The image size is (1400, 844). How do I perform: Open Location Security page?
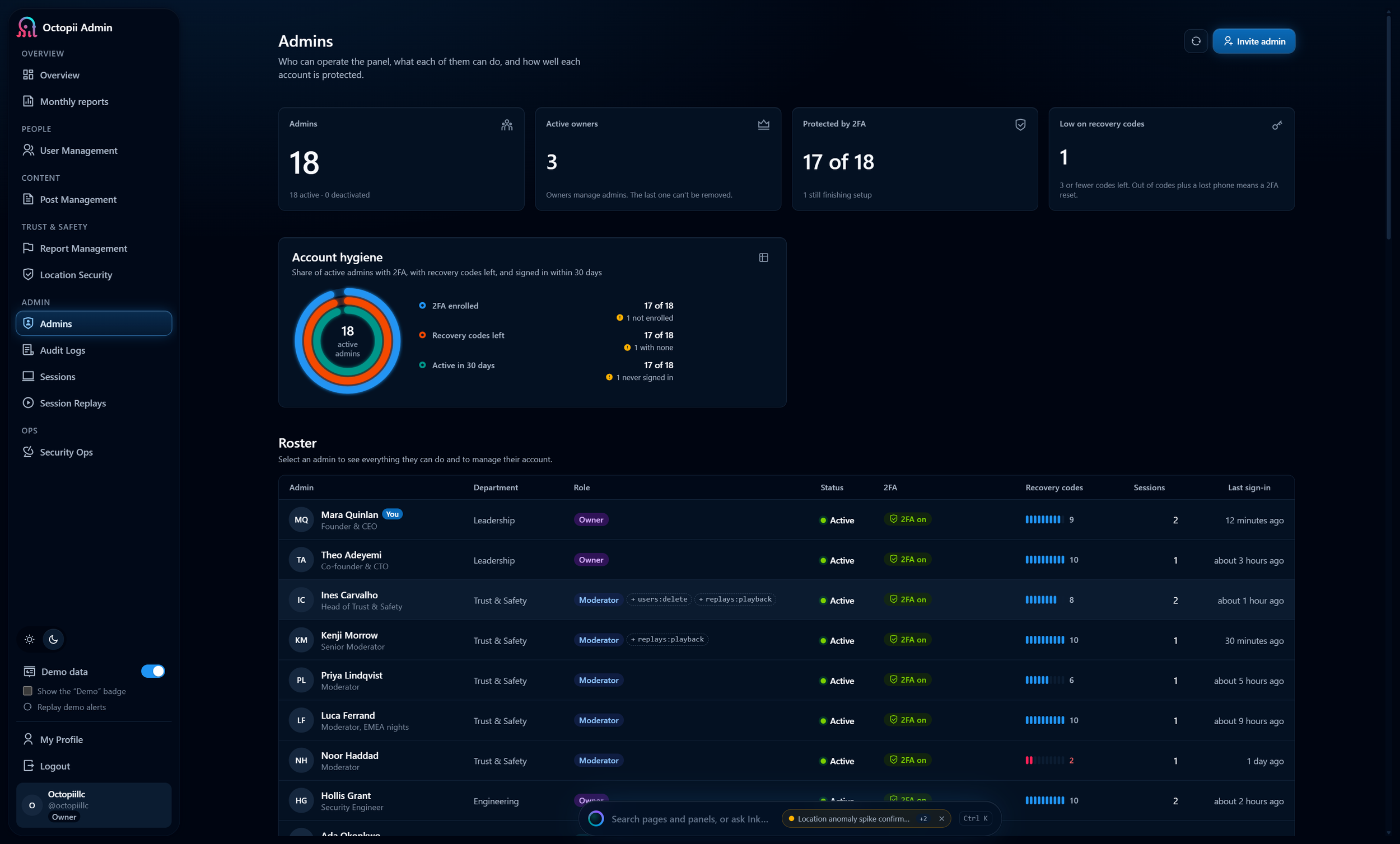pos(94,274)
